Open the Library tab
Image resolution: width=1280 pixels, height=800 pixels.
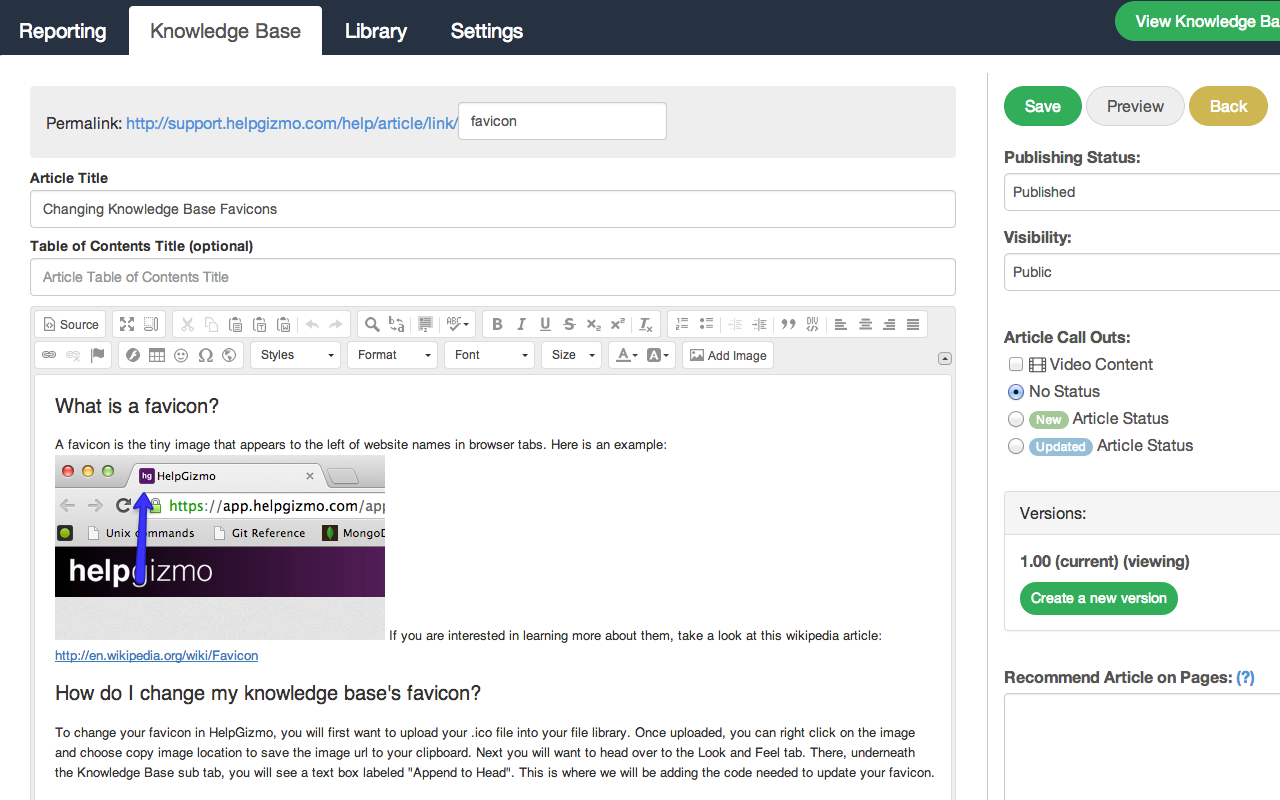pos(376,31)
